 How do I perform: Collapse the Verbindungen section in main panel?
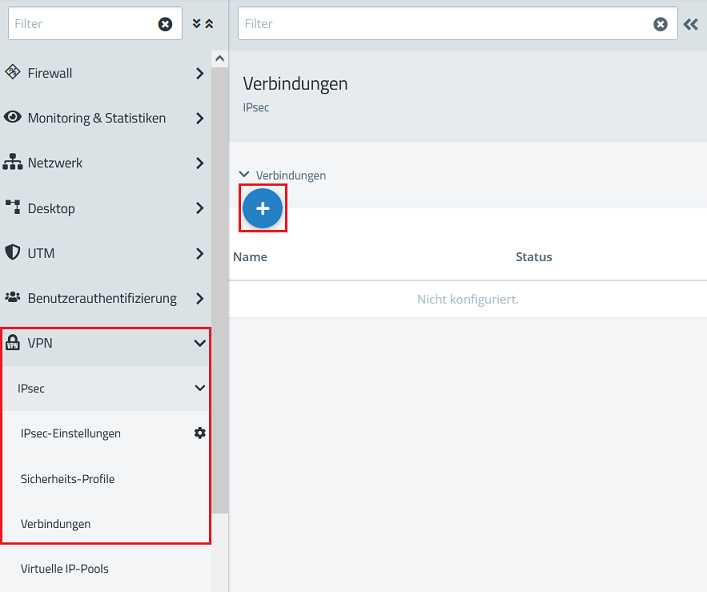245,175
